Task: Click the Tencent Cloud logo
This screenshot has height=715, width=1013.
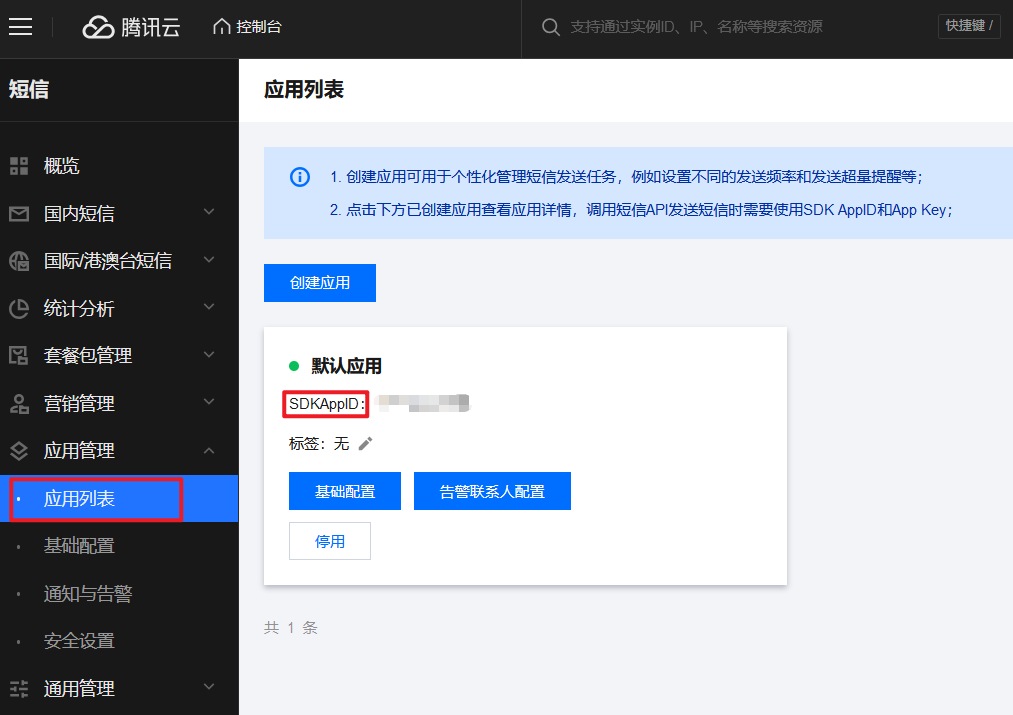Action: [131, 27]
